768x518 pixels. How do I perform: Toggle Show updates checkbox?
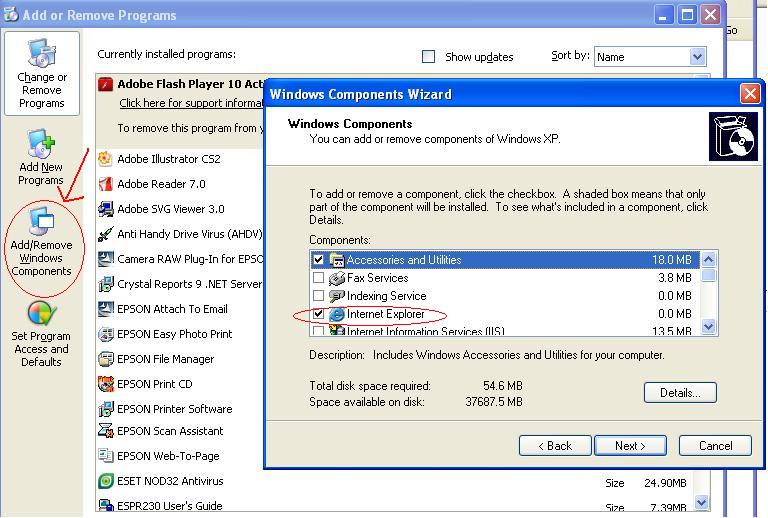429,57
